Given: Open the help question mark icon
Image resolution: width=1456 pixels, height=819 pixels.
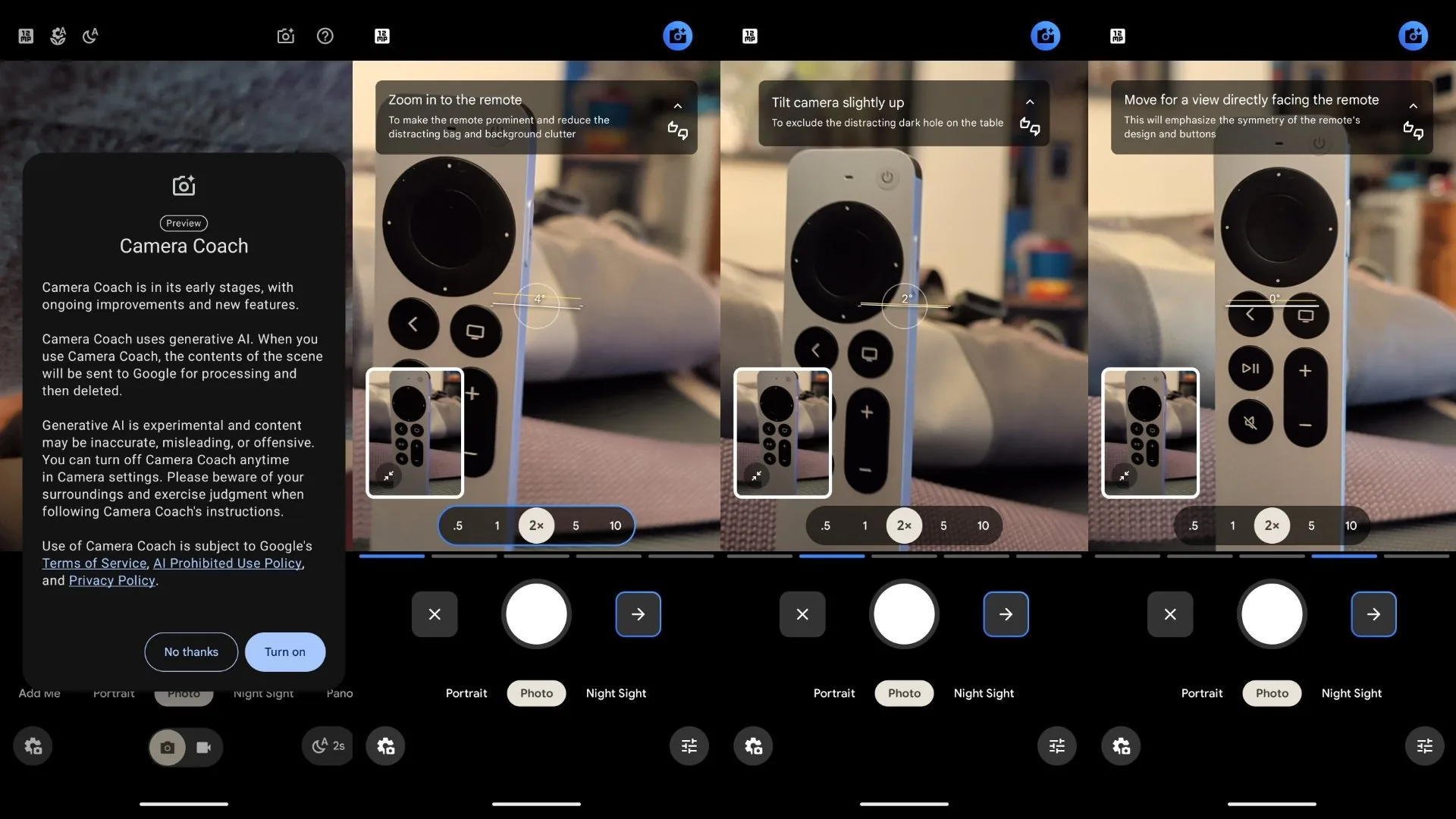Looking at the screenshot, I should (x=325, y=36).
